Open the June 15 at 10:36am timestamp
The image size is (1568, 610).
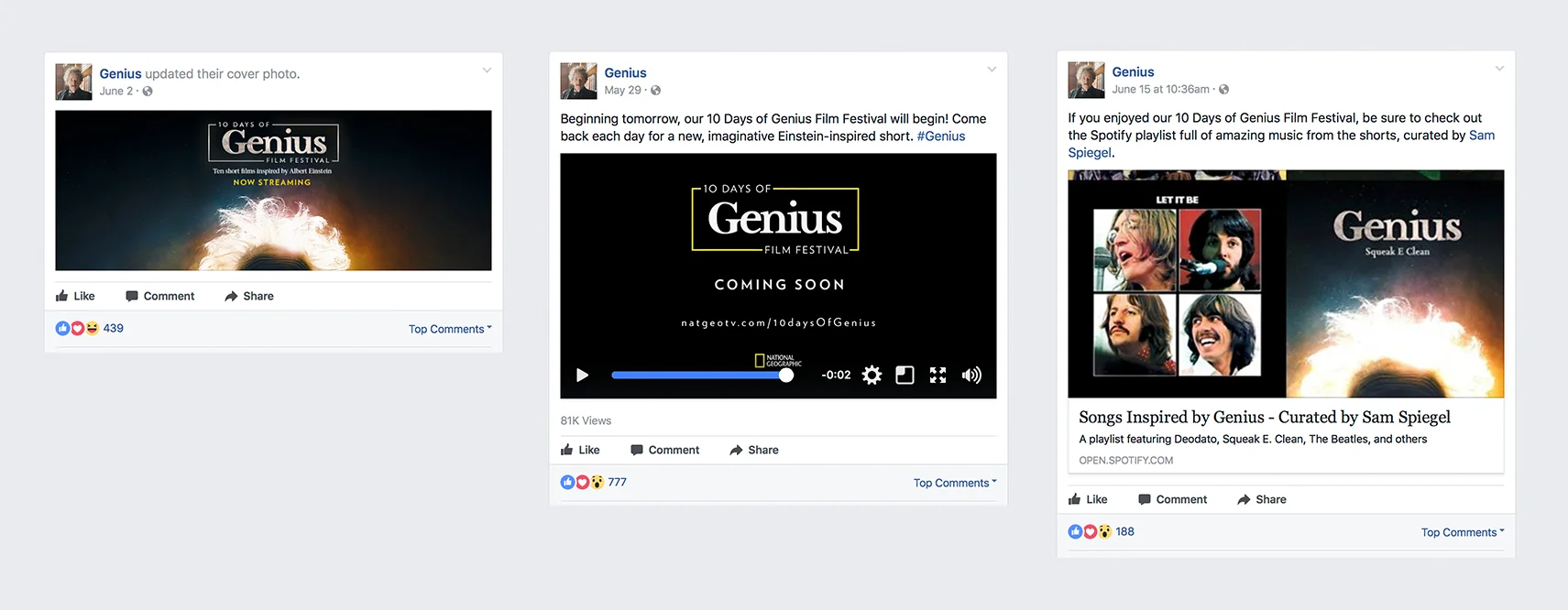pos(1160,89)
